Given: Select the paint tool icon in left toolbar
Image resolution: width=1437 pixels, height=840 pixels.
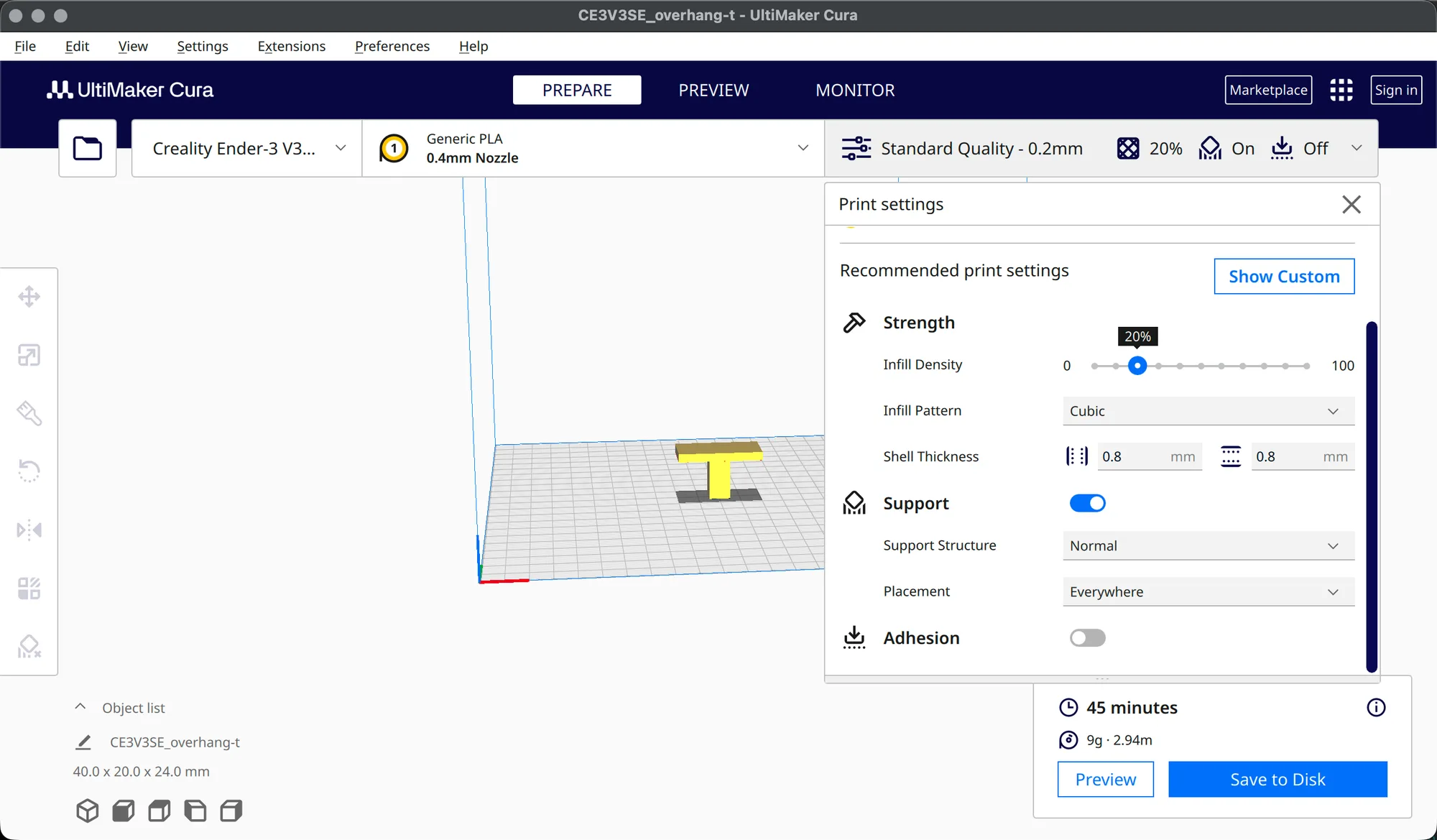Looking at the screenshot, I should (x=29, y=413).
